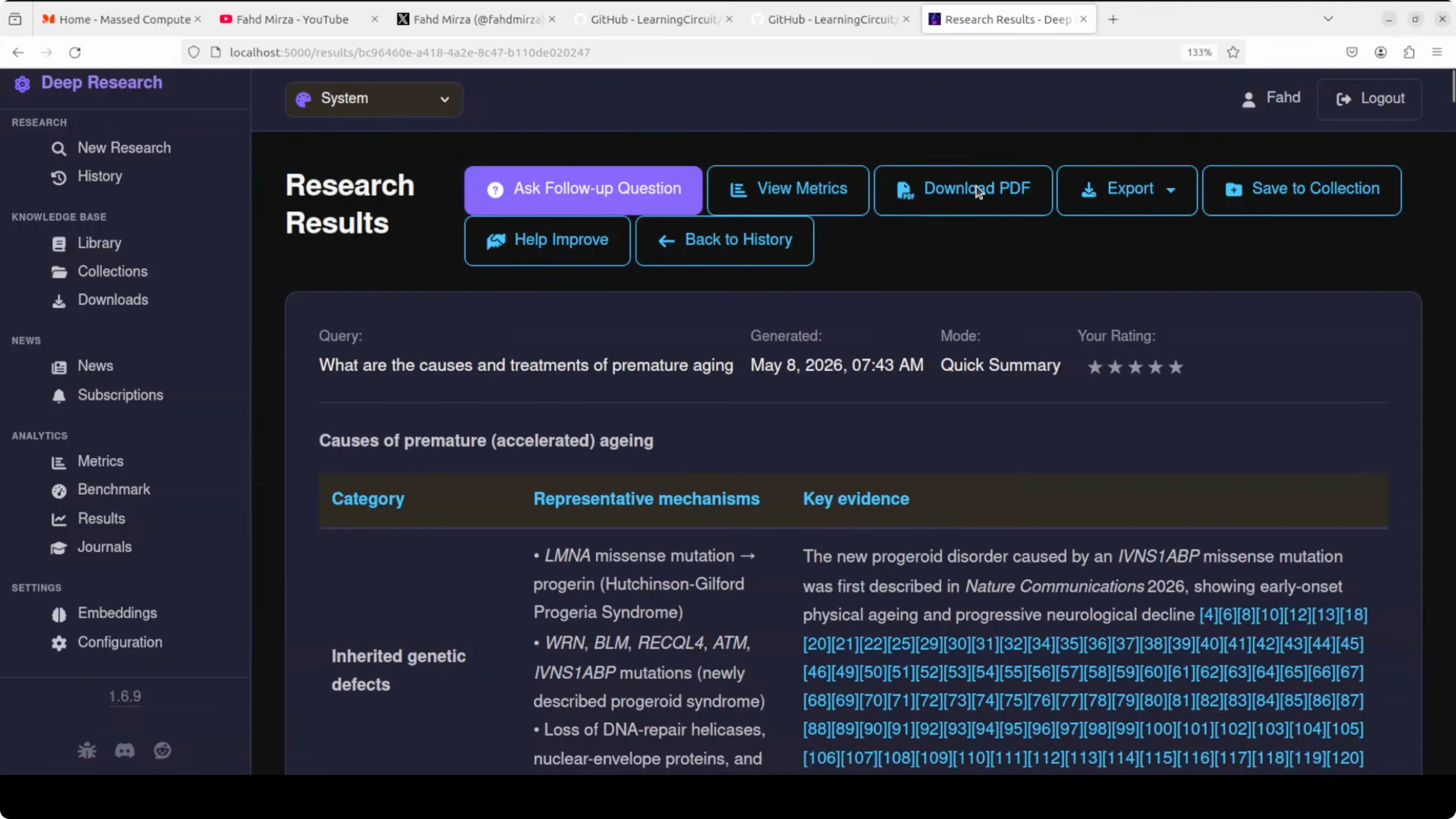This screenshot has height=819, width=1456.
Task: Click the Results line-chart icon
Action: [x=59, y=519]
